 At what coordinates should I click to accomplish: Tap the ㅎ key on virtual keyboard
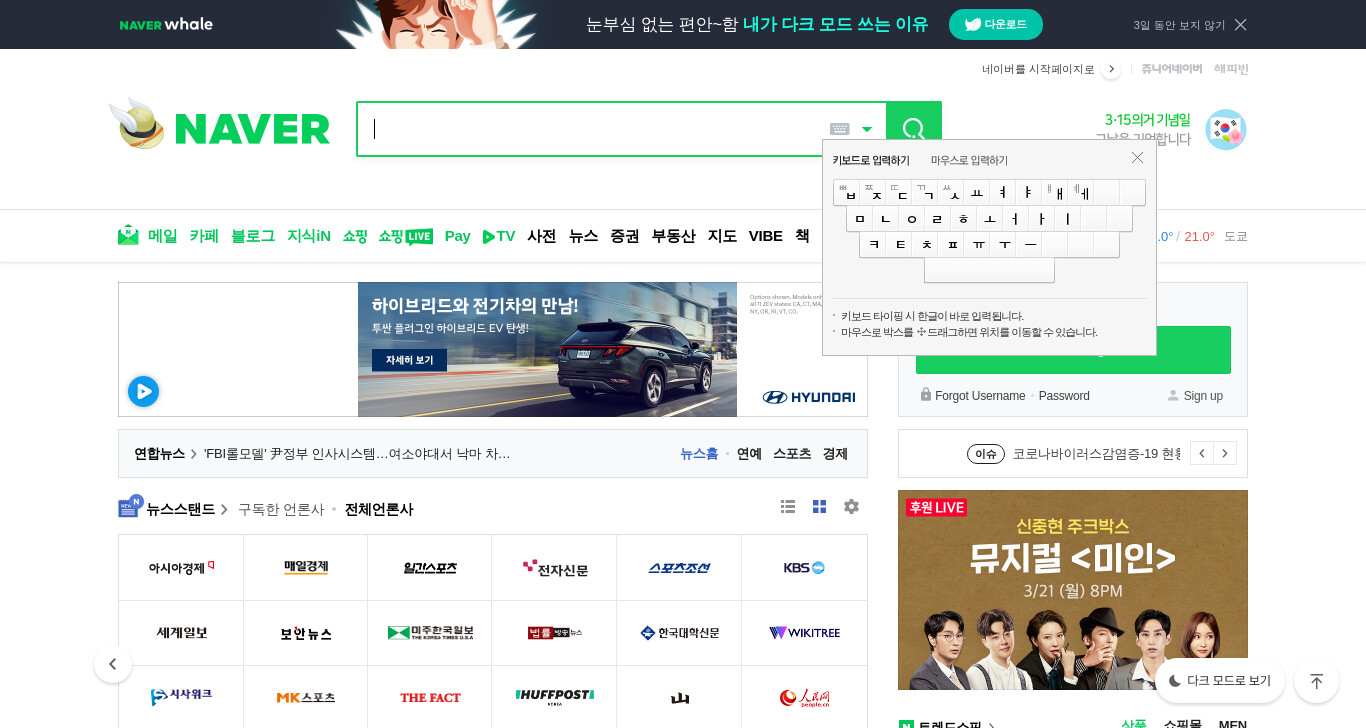click(x=964, y=218)
